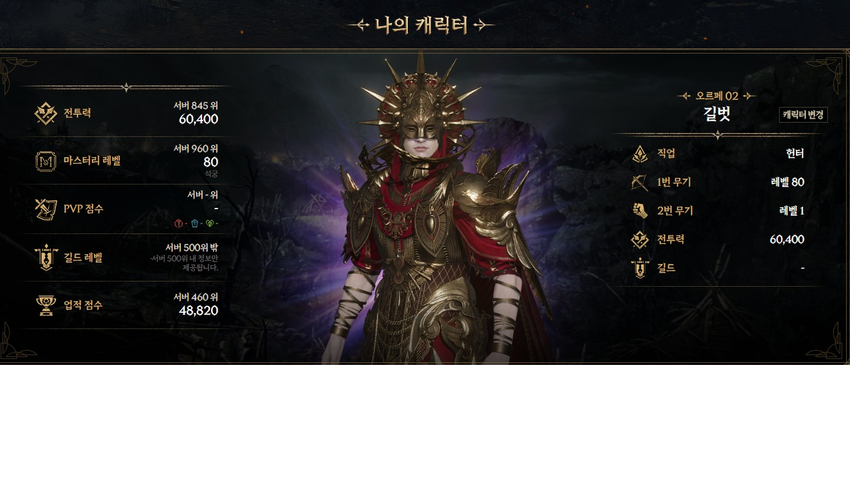
Task: Click the PVP 점수 crossed swords icon
Action: [x=46, y=209]
